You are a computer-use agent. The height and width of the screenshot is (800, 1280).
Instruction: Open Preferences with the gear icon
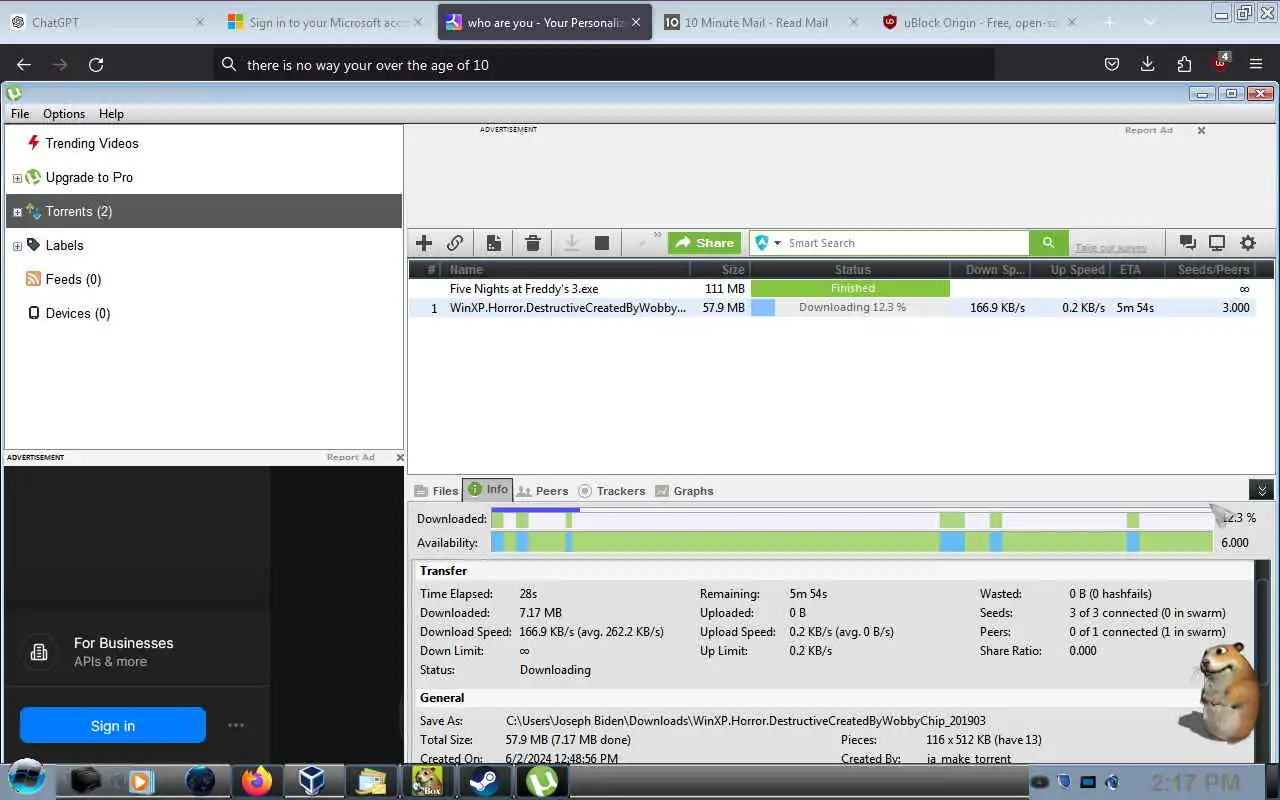pos(1248,243)
